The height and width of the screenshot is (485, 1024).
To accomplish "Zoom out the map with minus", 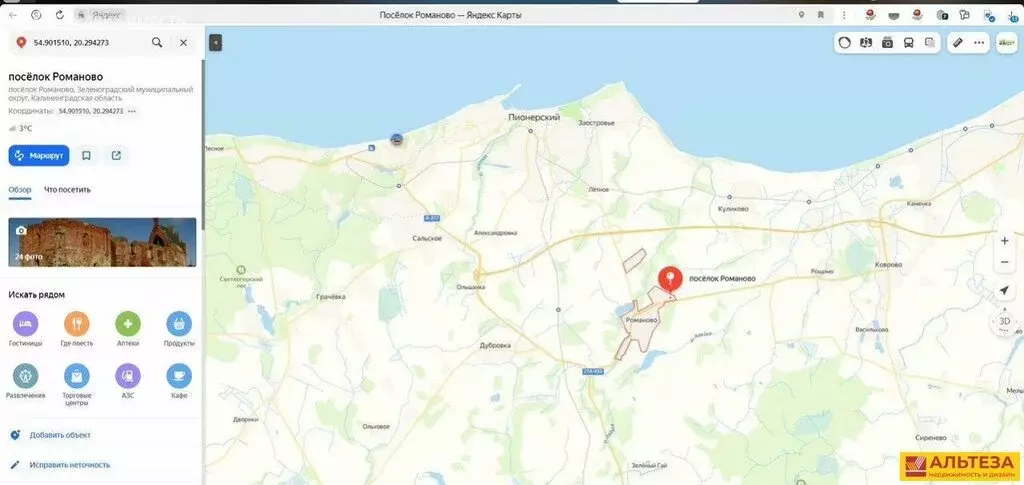I will [1004, 262].
